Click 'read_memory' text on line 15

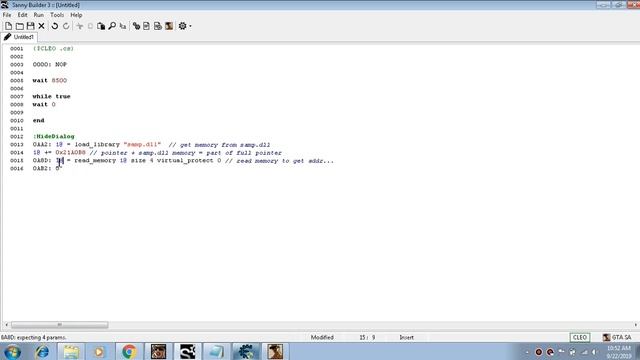point(95,160)
